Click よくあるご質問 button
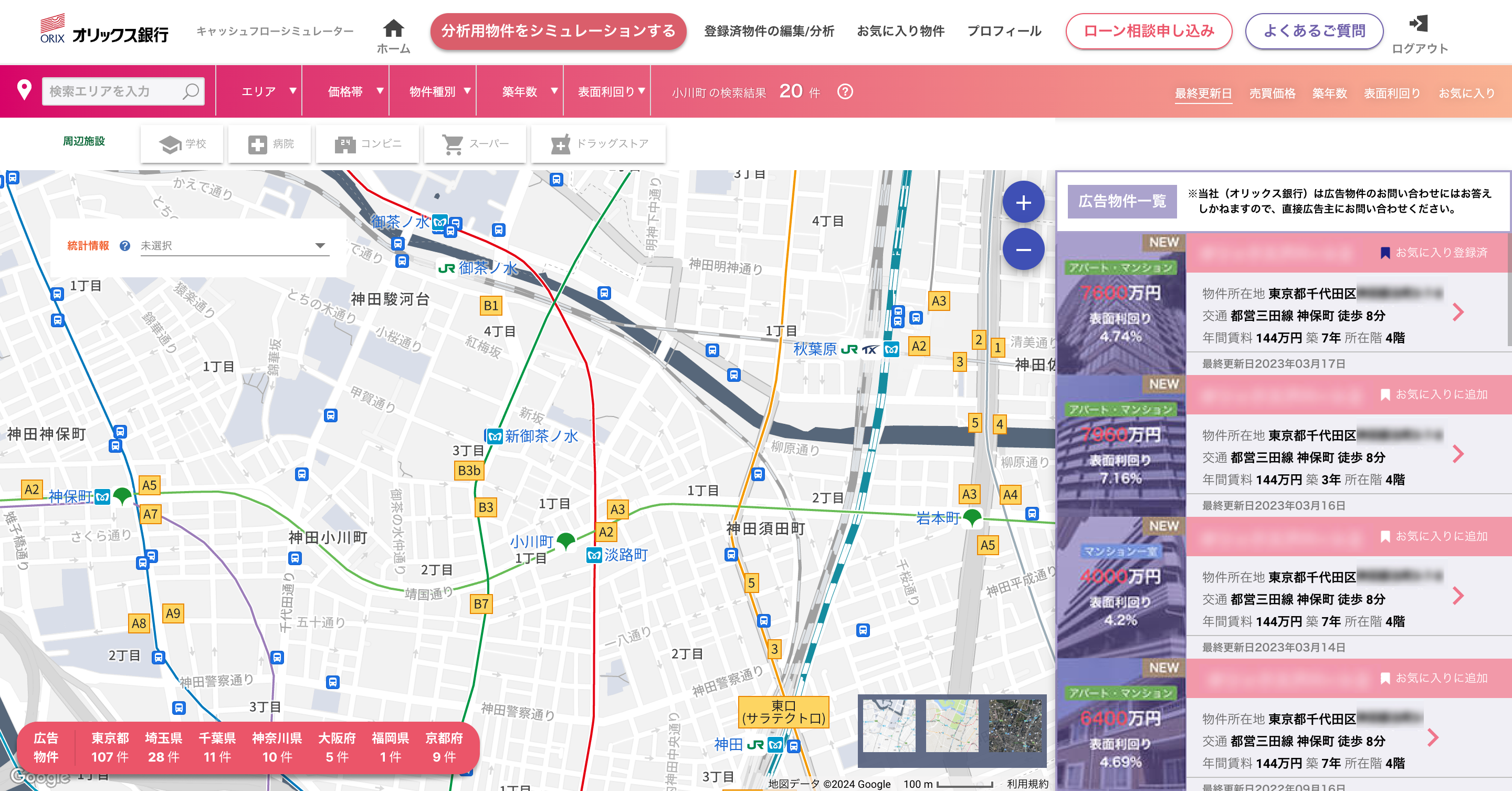This screenshot has width=1512, height=791. [x=1314, y=31]
